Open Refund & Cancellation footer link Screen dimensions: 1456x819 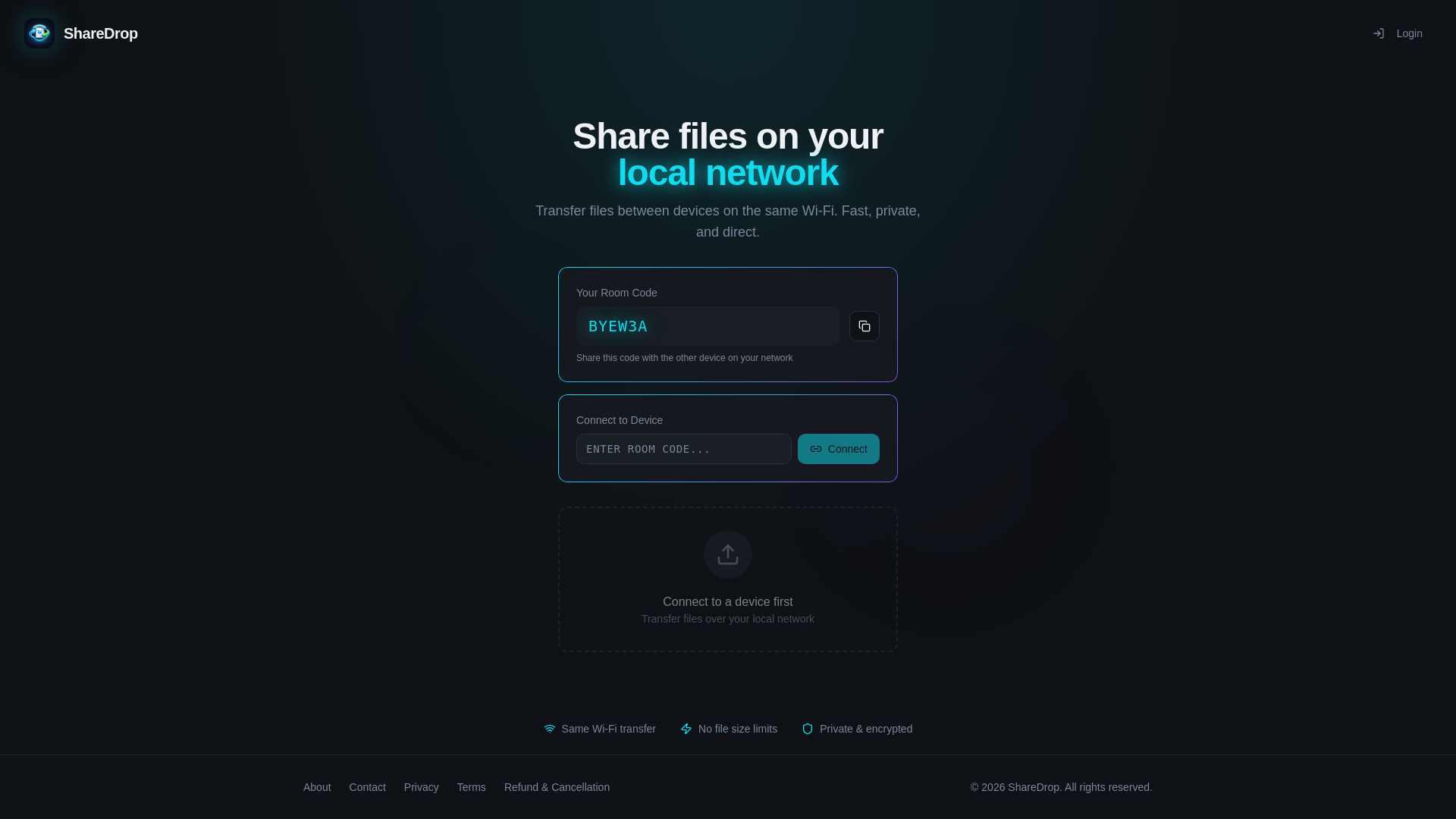coord(557,787)
